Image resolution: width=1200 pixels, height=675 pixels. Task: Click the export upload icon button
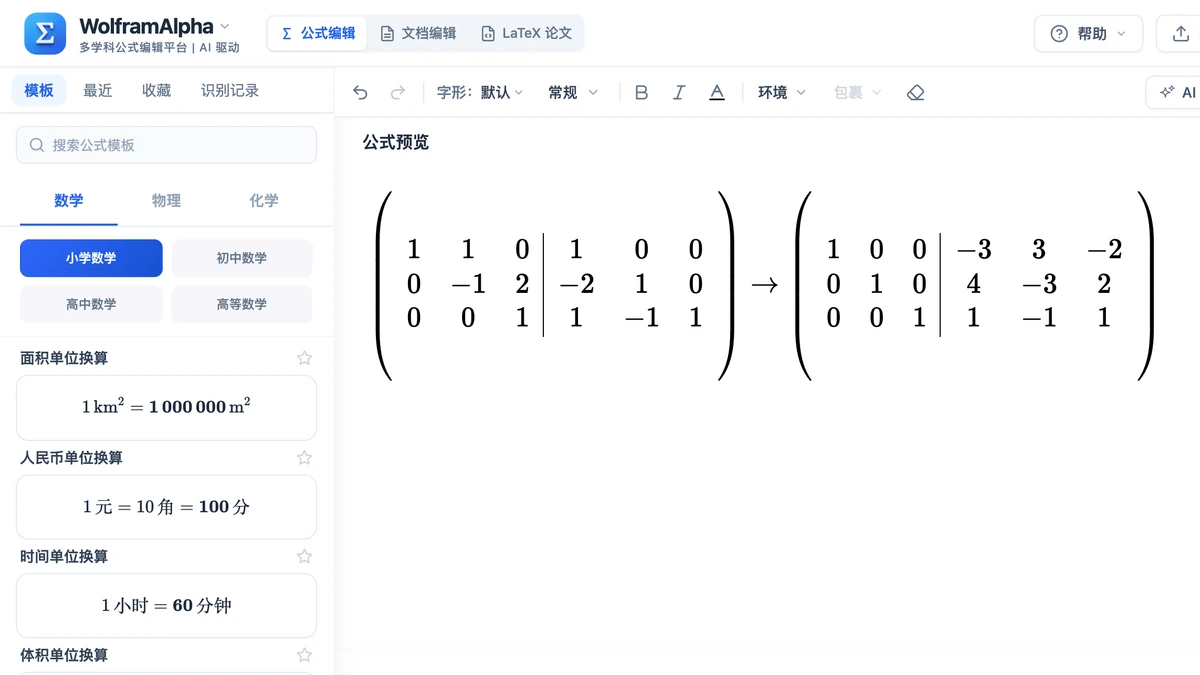click(1180, 34)
